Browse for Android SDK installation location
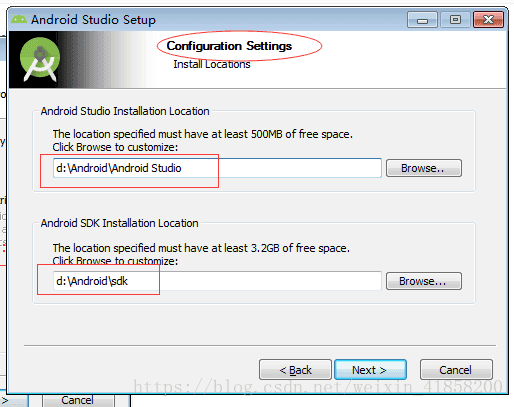The image size is (514, 407). 424,281
